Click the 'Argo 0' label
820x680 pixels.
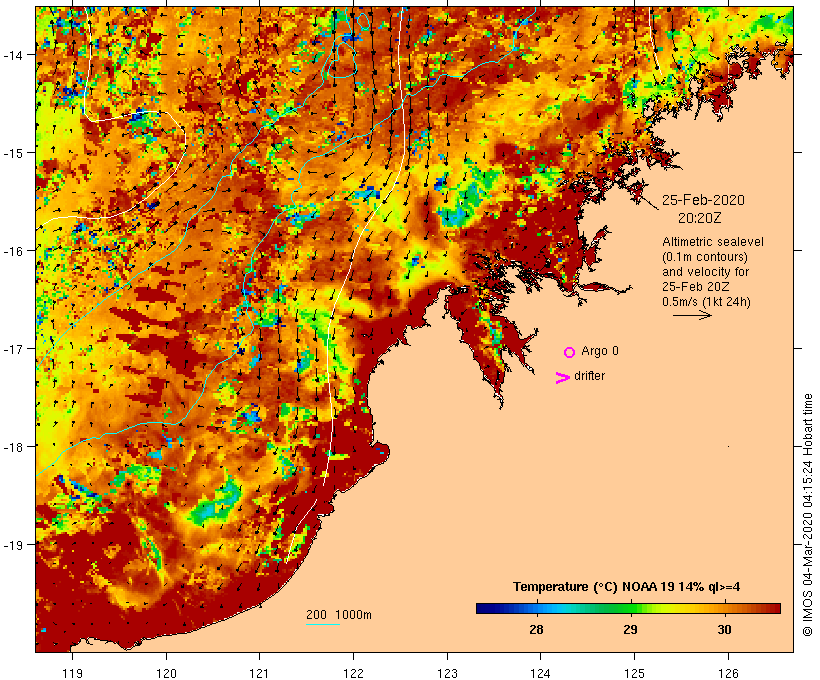[x=600, y=351]
